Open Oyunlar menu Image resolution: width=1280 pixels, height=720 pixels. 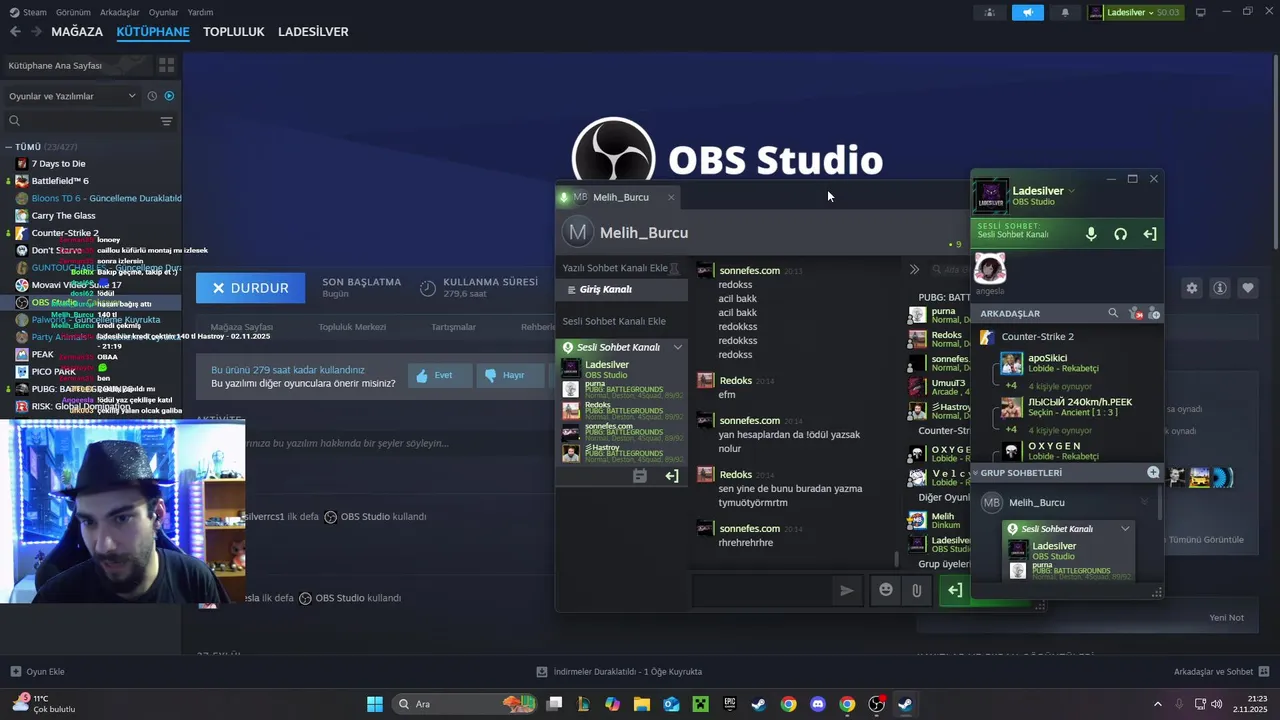(163, 12)
